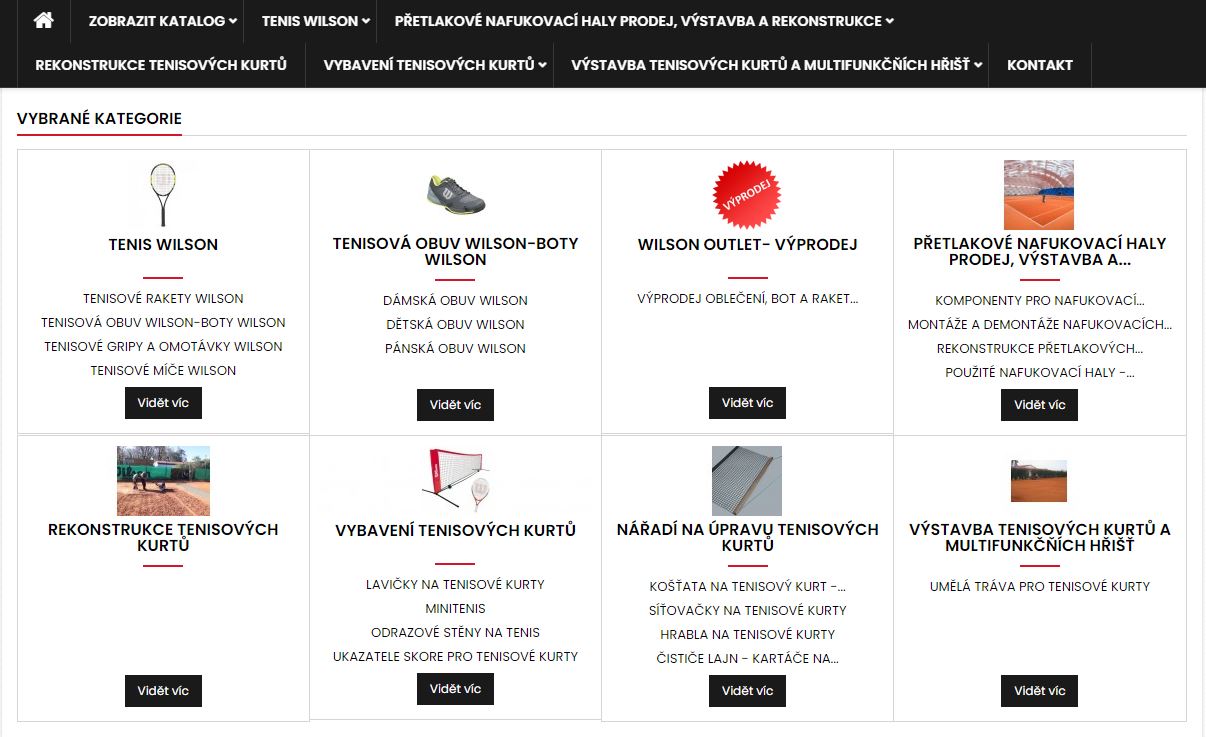The height and width of the screenshot is (737, 1206).
Task: Click the Wilson tennis shoe image
Action: coord(455,194)
